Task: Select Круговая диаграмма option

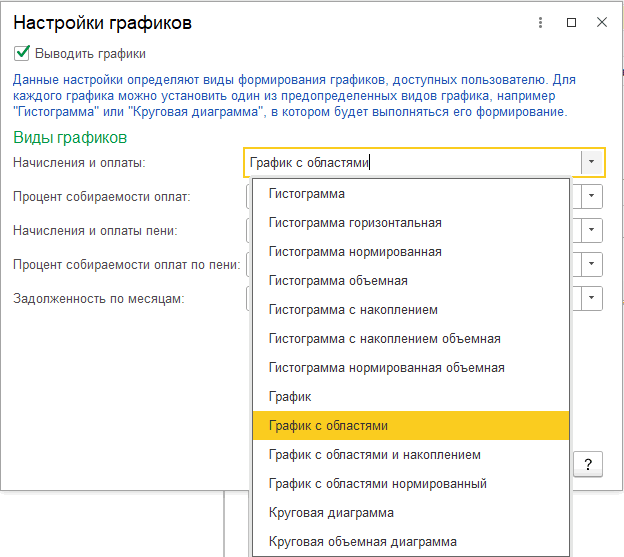Action: point(411,513)
